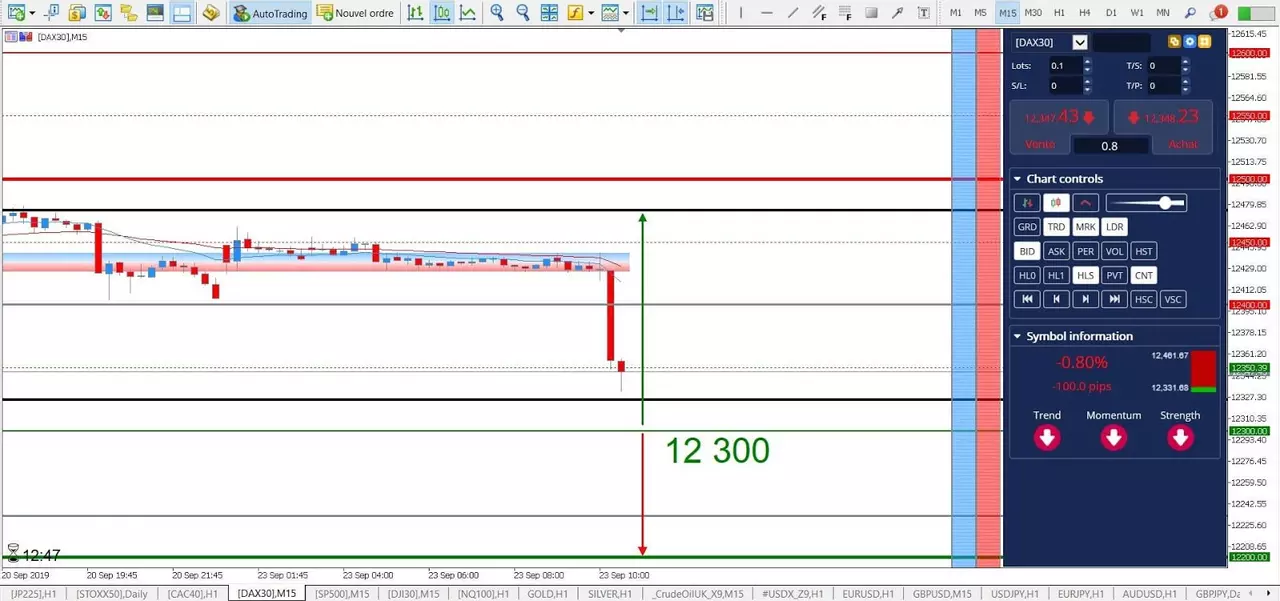Switch chart to line chart type
This screenshot has width=1280, height=601.
click(x=467, y=13)
